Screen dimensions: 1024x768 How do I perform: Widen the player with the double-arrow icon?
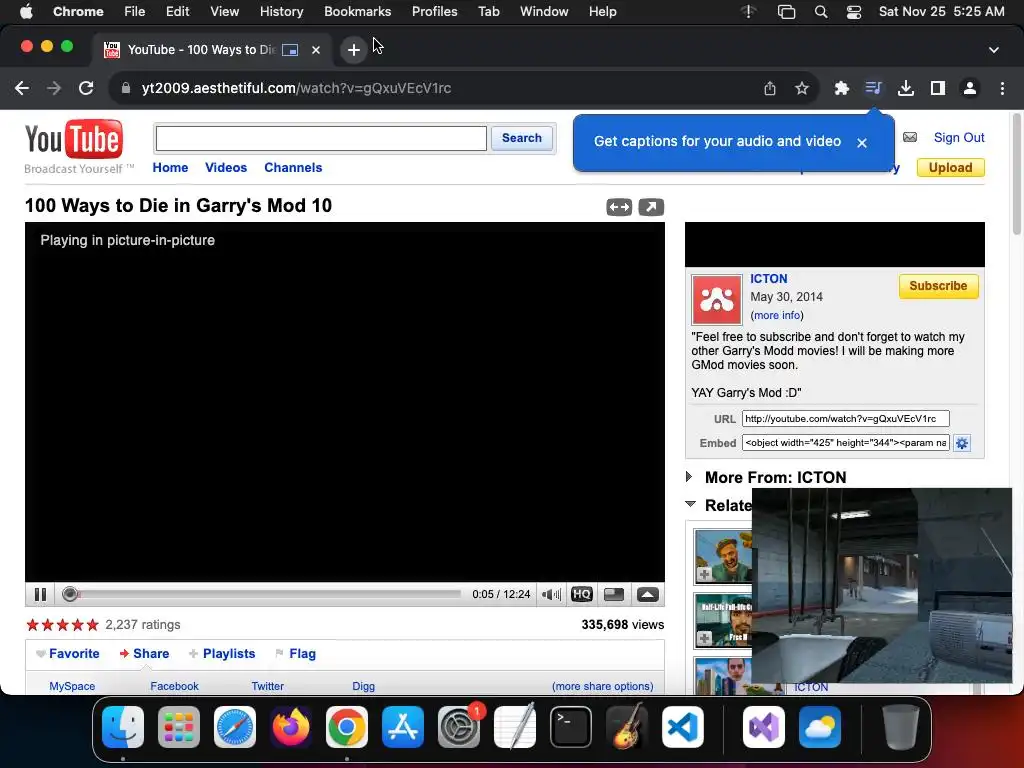pyautogui.click(x=618, y=207)
